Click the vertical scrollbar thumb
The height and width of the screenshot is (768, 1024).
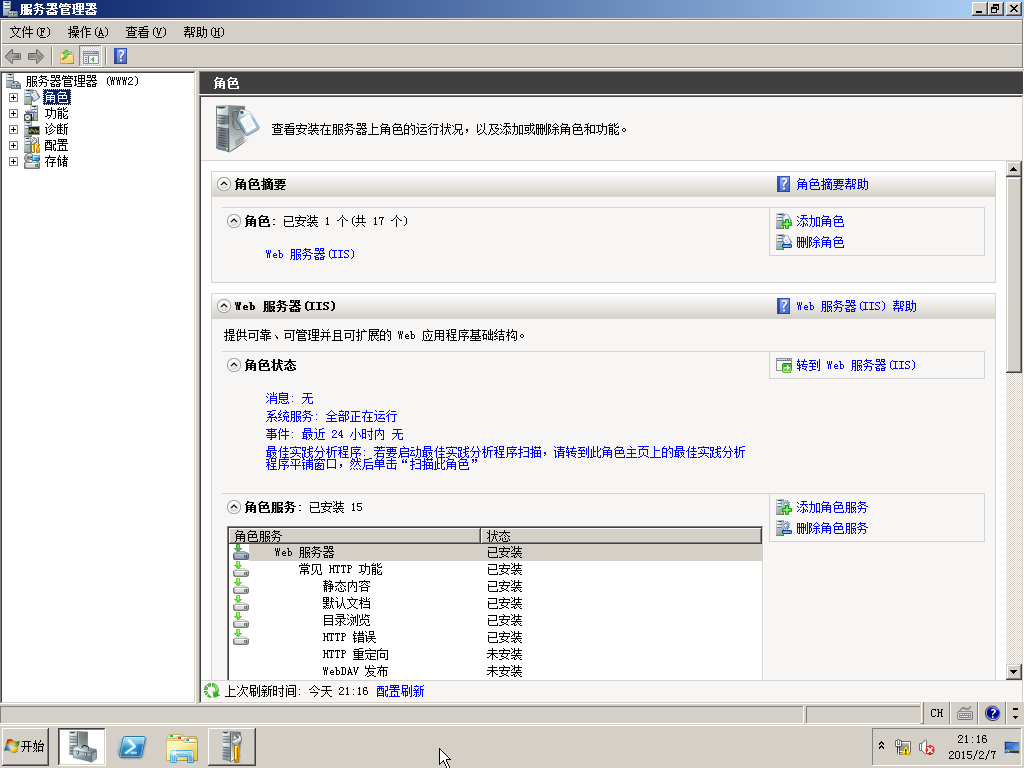[1014, 275]
